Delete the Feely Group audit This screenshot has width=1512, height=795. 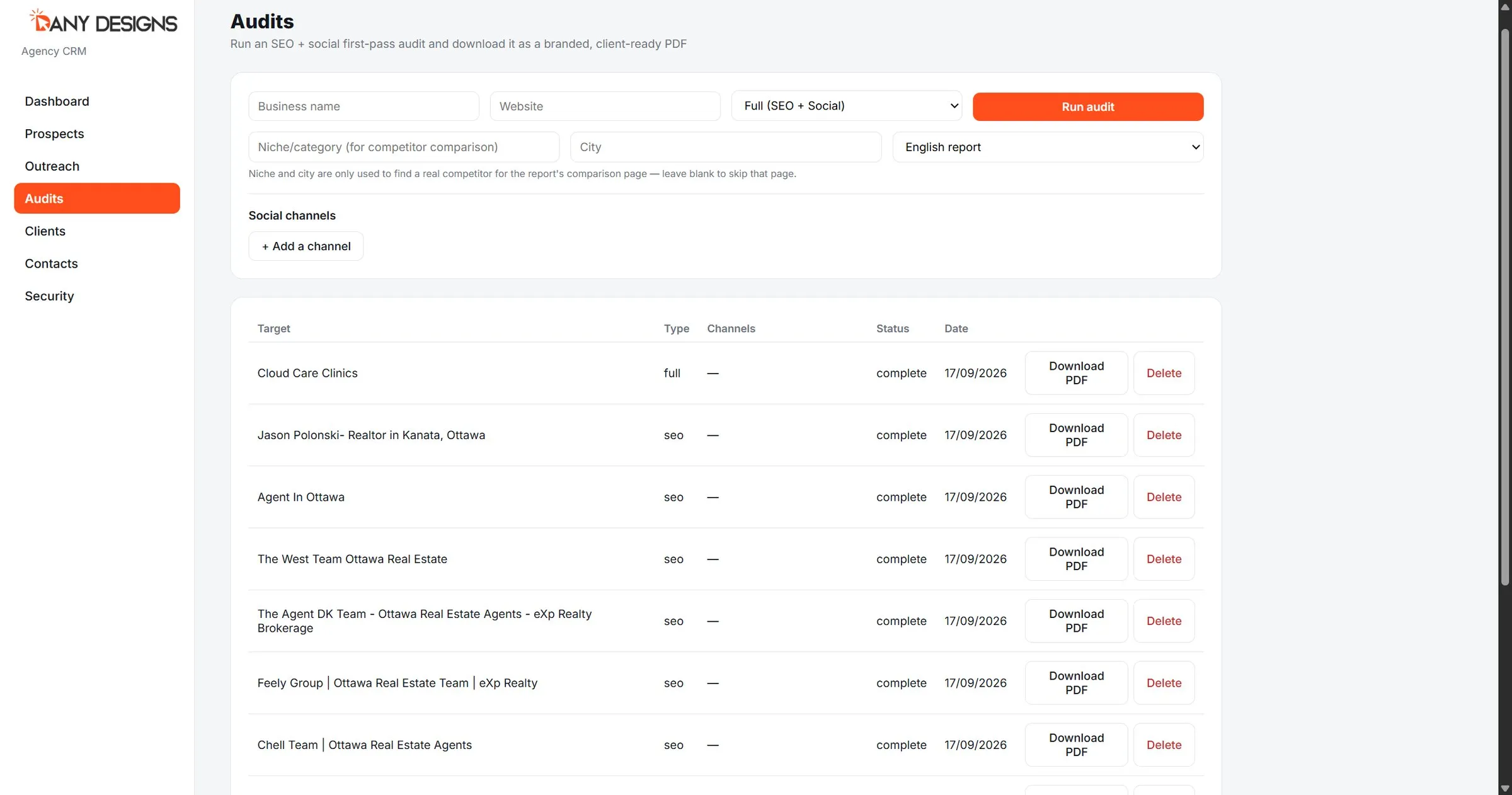(1164, 683)
